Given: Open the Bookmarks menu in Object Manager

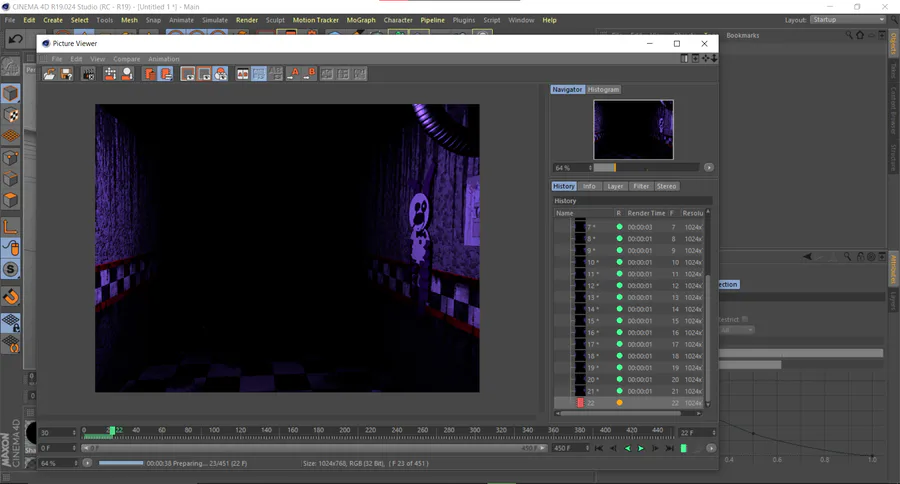Looking at the screenshot, I should 742,36.
